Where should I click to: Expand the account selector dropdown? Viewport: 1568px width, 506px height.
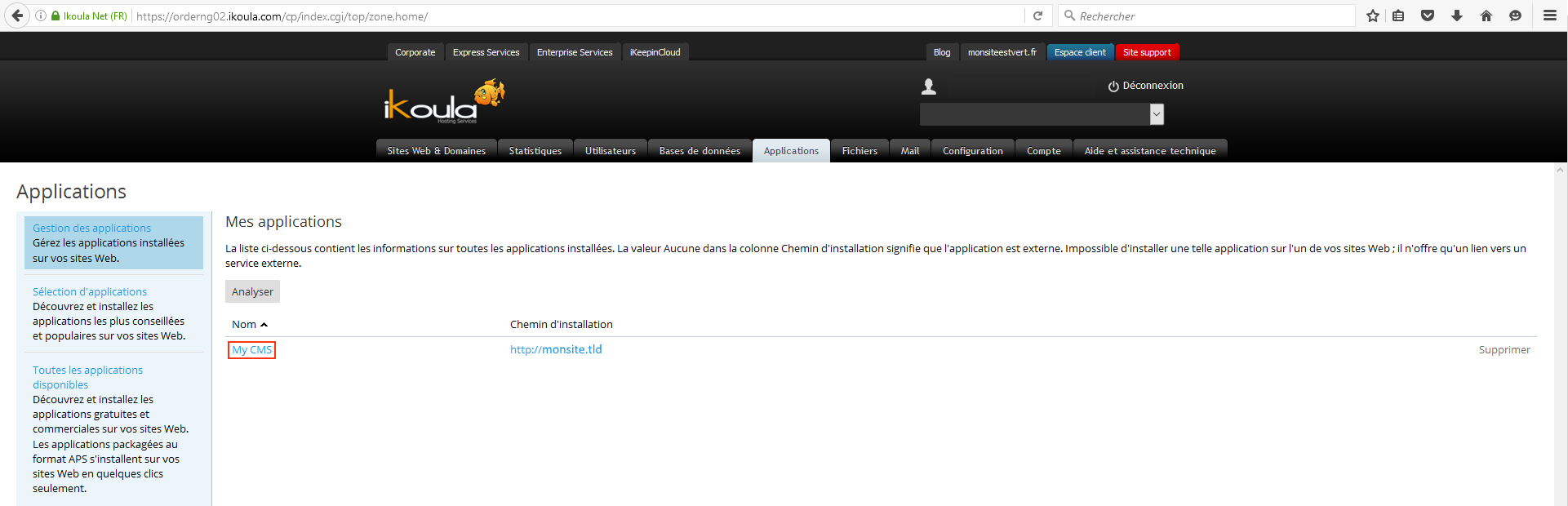1157,115
